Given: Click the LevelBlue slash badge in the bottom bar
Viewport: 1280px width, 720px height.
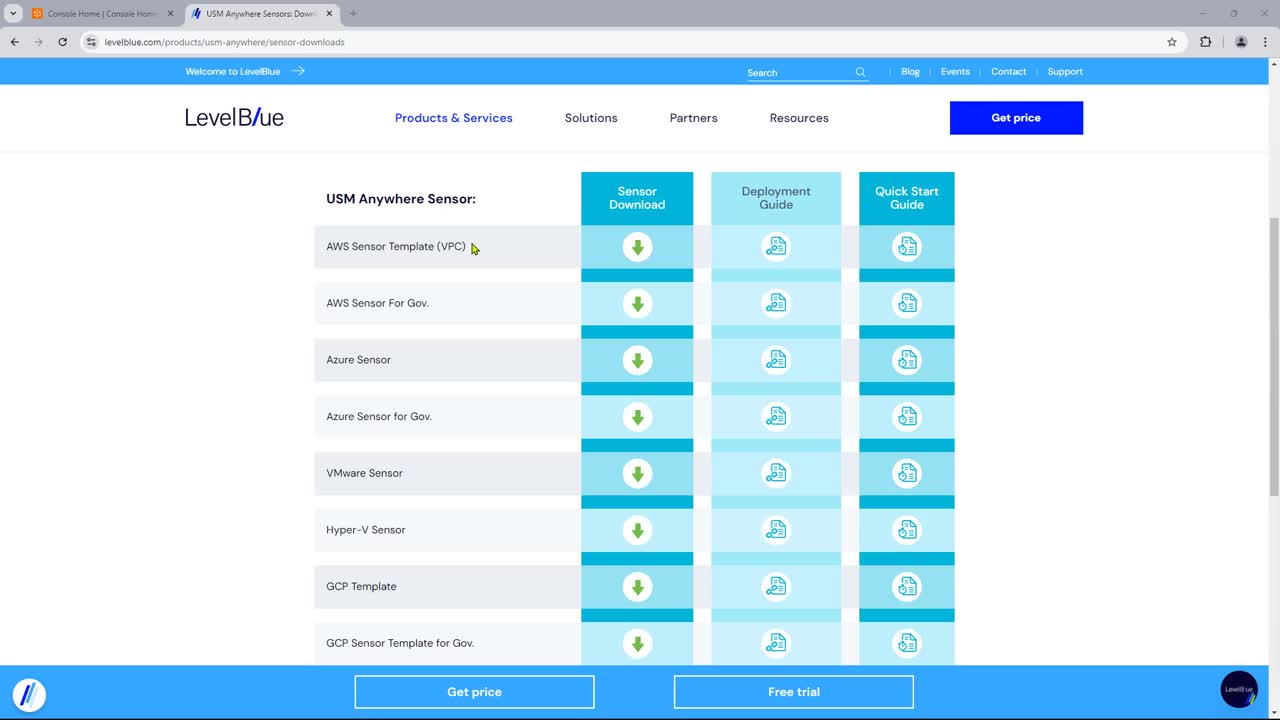Looking at the screenshot, I should 29,694.
